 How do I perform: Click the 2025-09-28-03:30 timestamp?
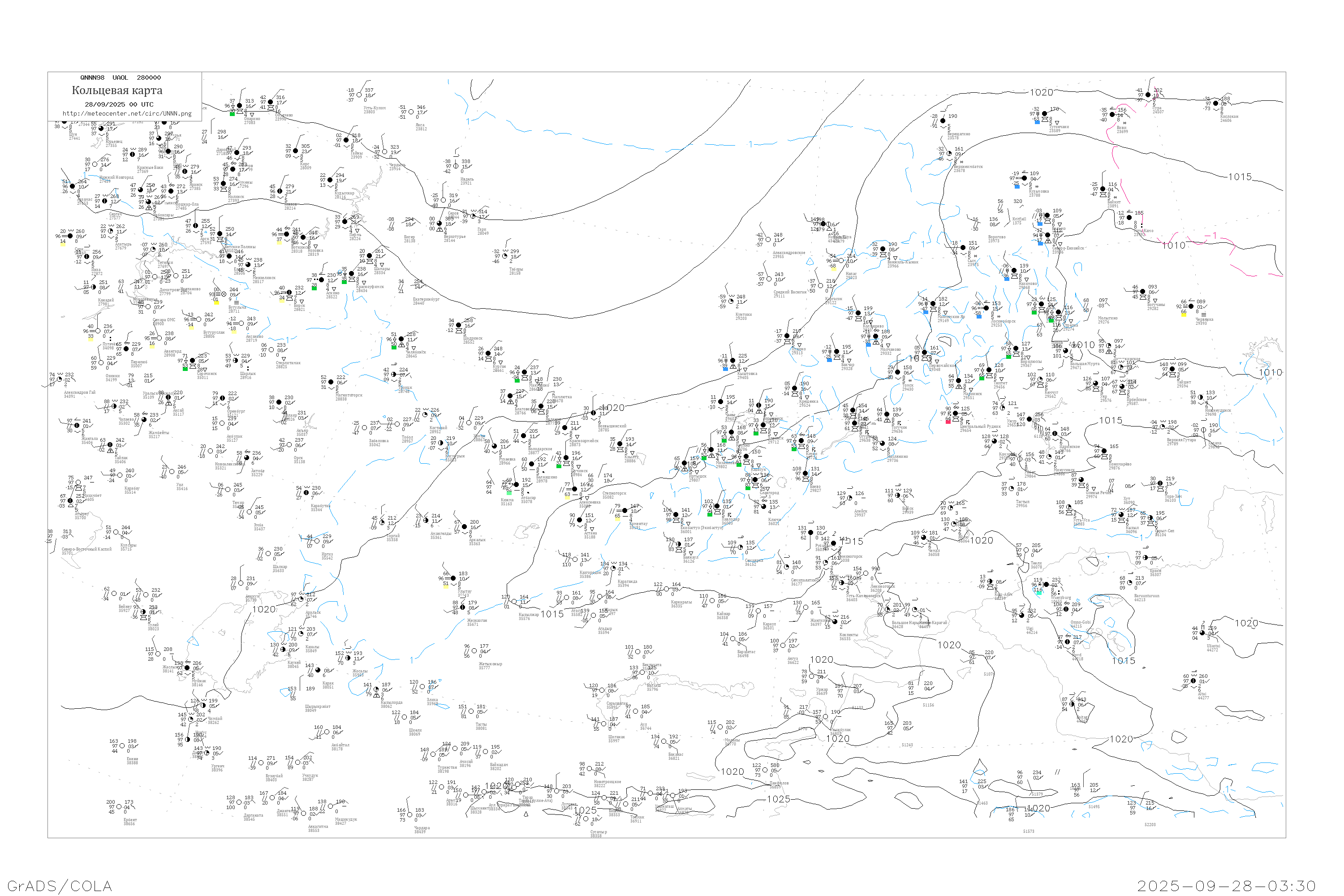pyautogui.click(x=1226, y=886)
